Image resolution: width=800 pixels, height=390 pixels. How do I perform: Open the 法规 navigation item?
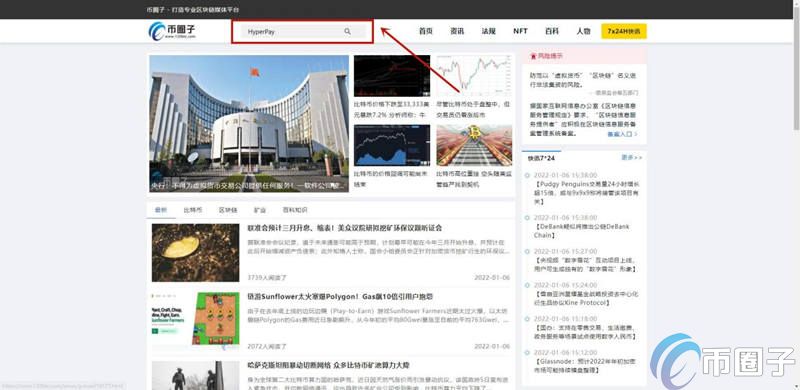tap(488, 31)
